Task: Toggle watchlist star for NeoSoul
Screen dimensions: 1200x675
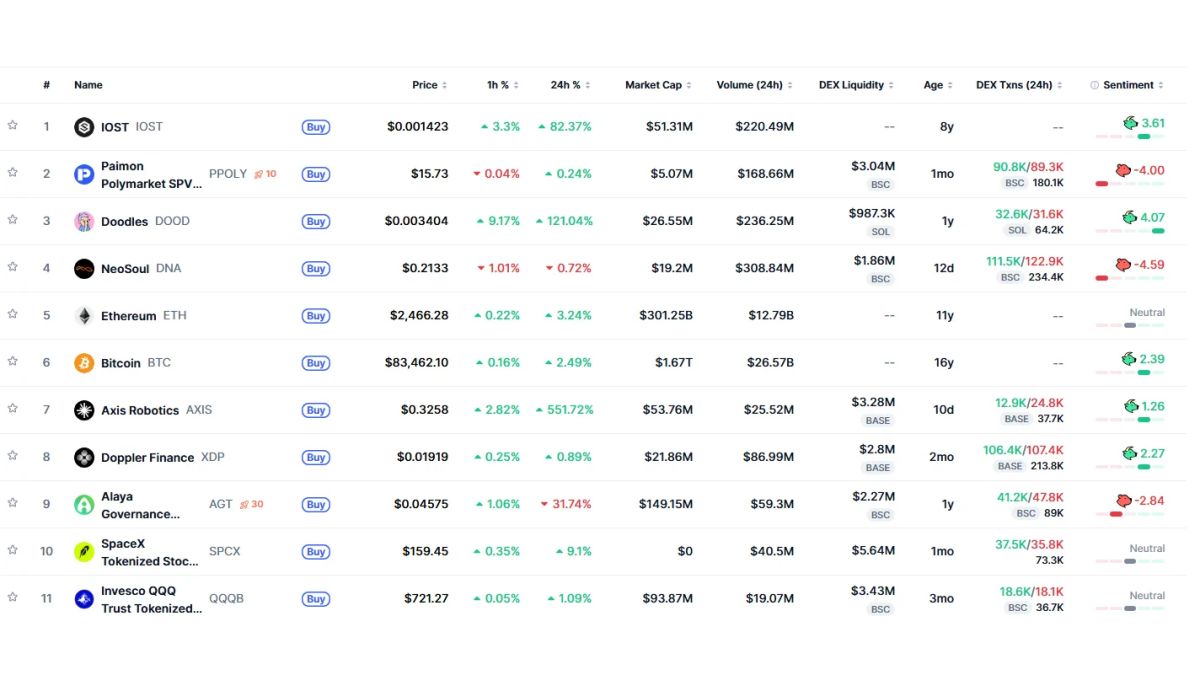Action: click(x=13, y=266)
